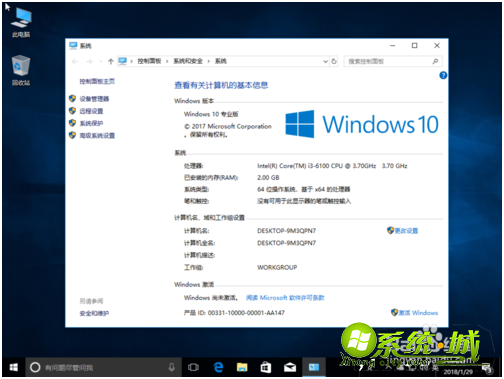Click the taskbar clock showing 2018/1/29
The height and width of the screenshot is (379, 504).
(x=458, y=371)
